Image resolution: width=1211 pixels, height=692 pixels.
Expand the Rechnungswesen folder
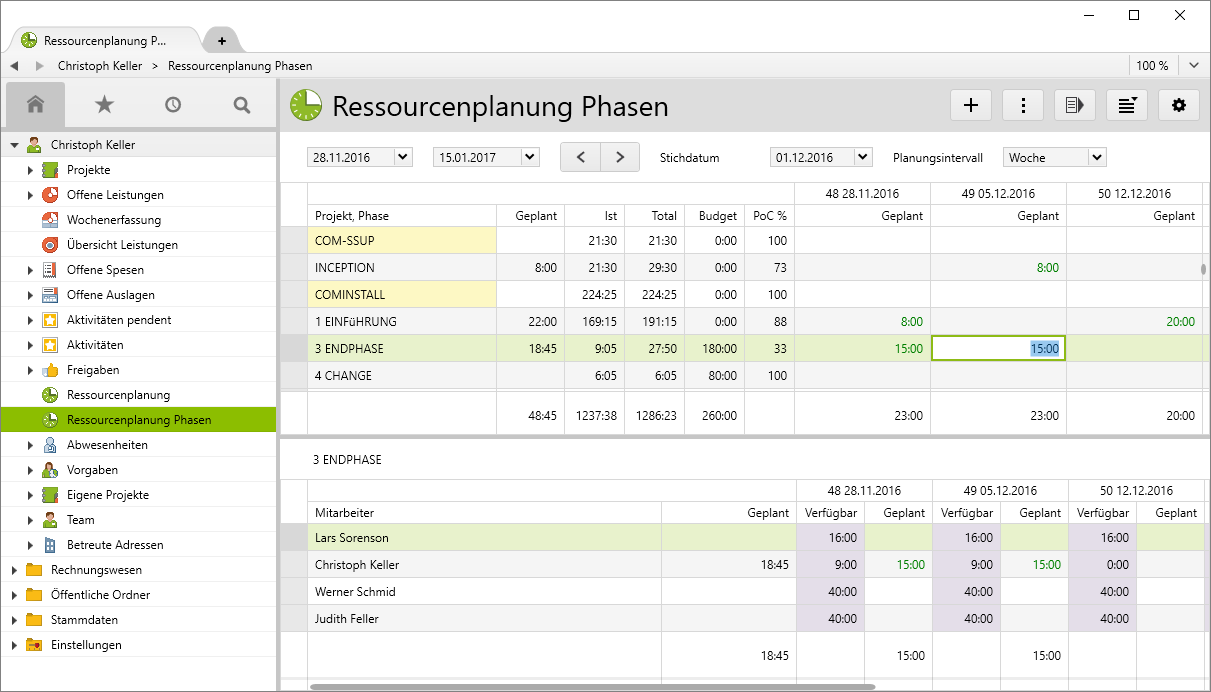coord(15,570)
